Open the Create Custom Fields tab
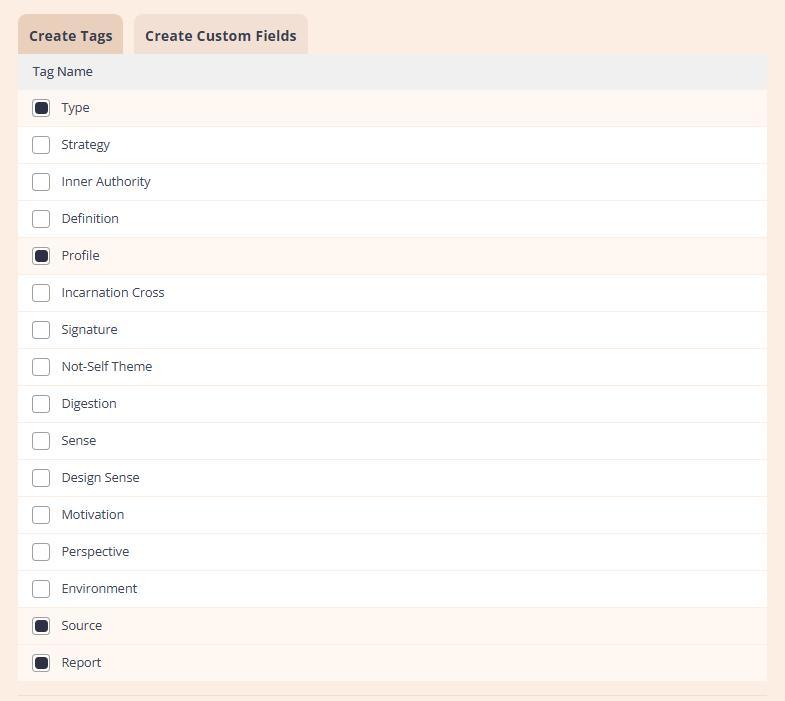 [220, 36]
